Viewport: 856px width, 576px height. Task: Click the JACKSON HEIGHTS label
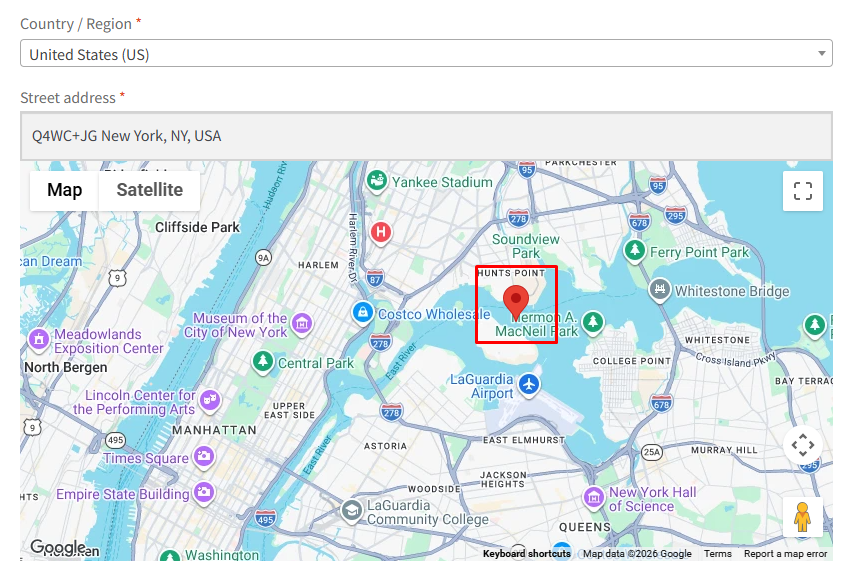click(503, 479)
